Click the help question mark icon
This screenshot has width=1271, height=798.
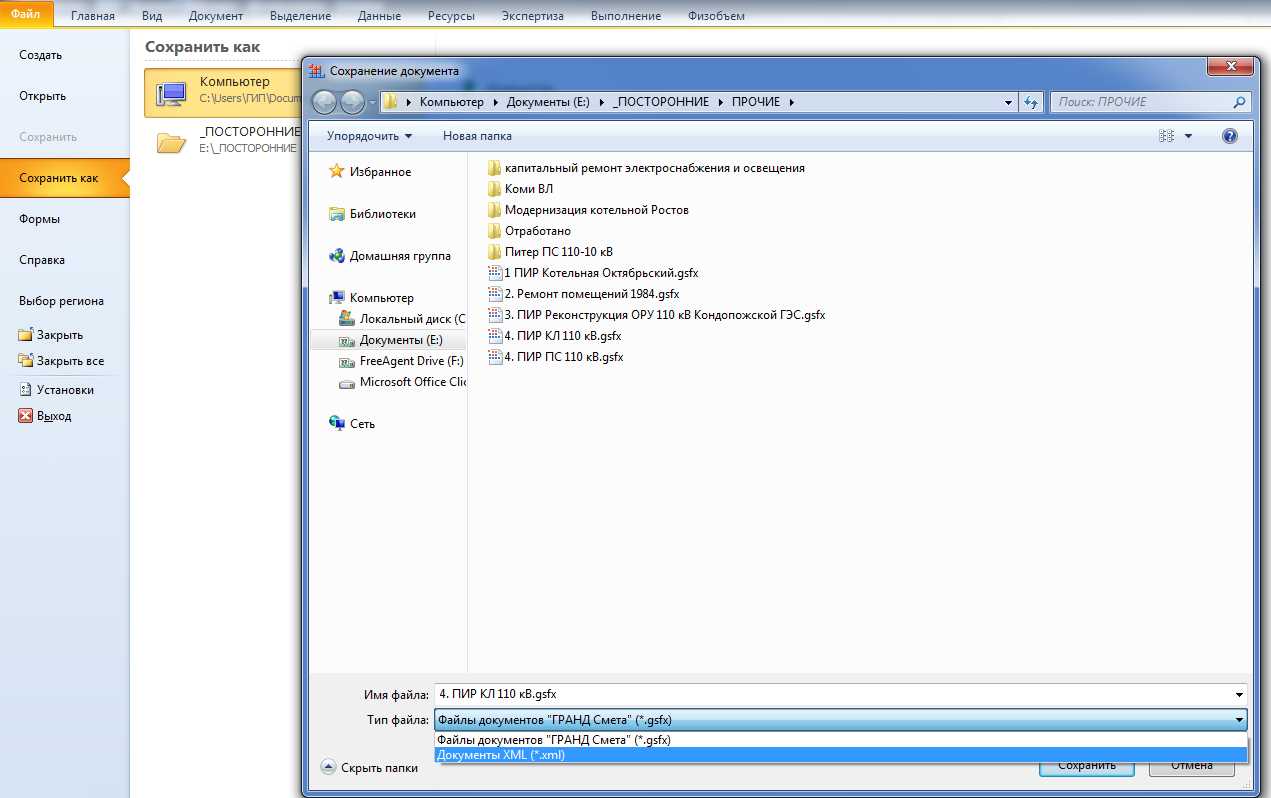pyautogui.click(x=1230, y=136)
